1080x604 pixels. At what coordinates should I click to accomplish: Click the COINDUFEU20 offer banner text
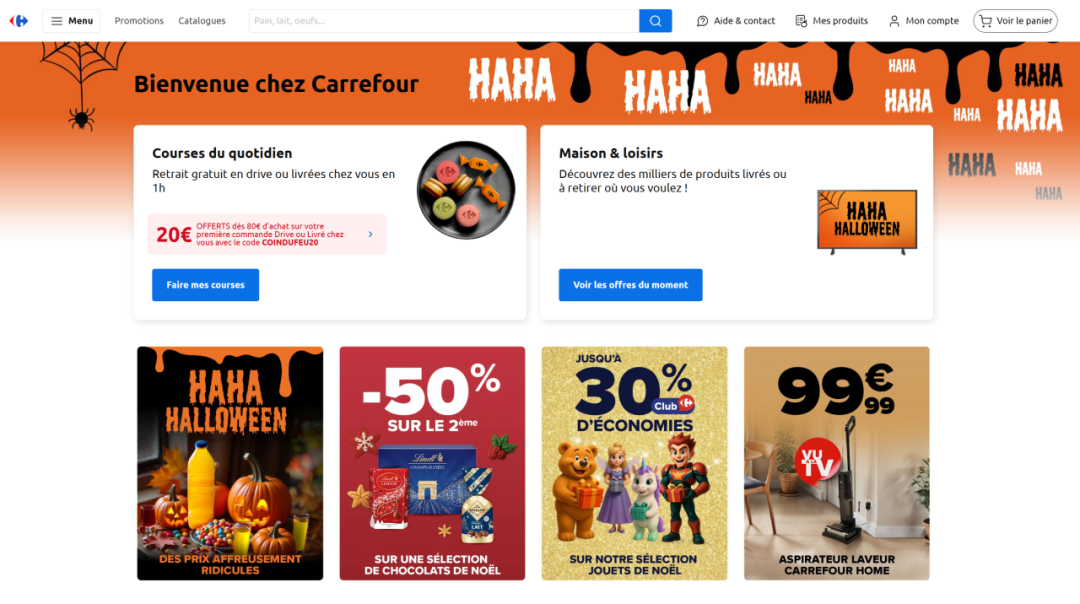click(270, 234)
